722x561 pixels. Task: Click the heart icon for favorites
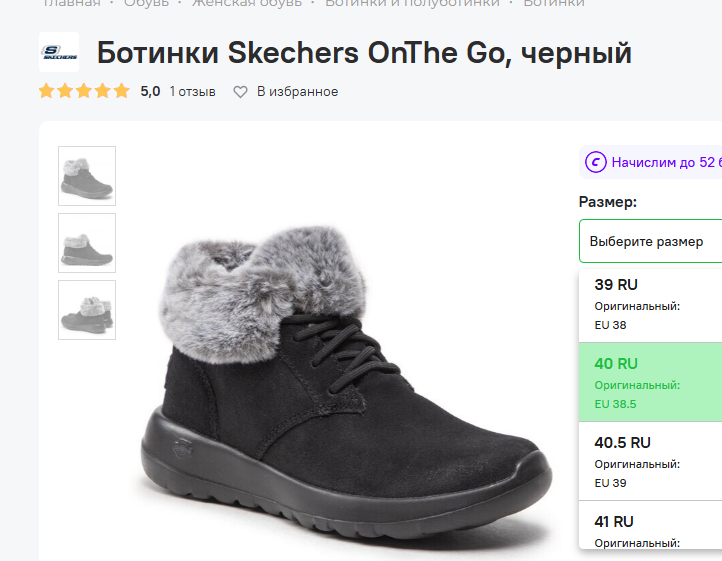tap(240, 92)
